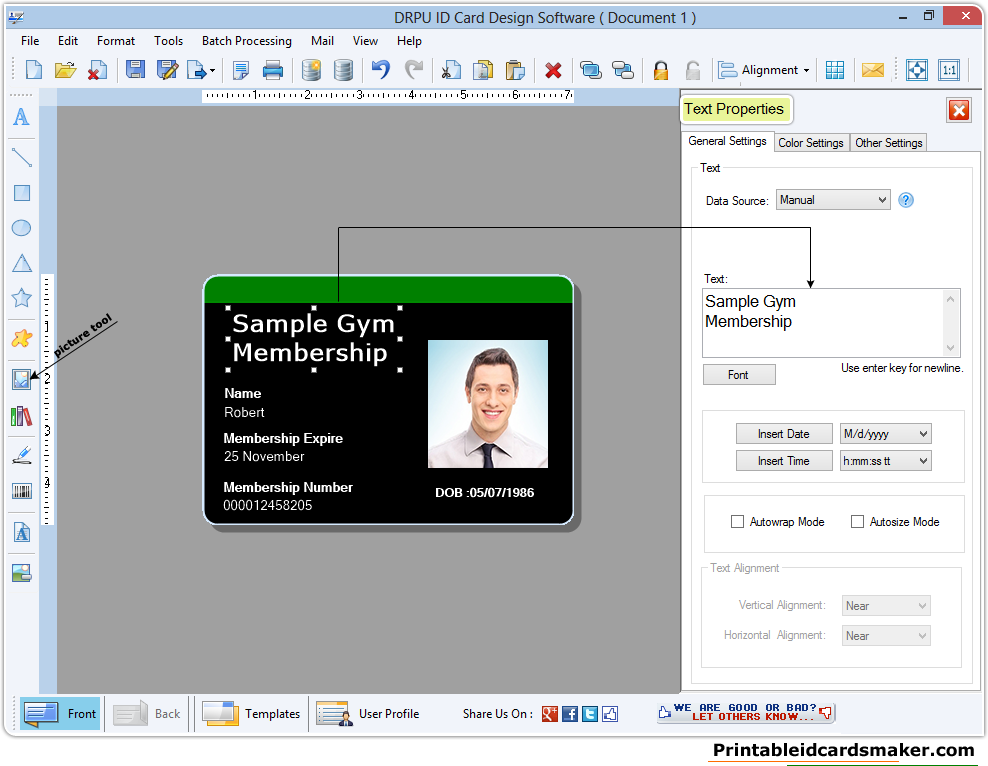Open the help icon next to Data Source

click(905, 200)
